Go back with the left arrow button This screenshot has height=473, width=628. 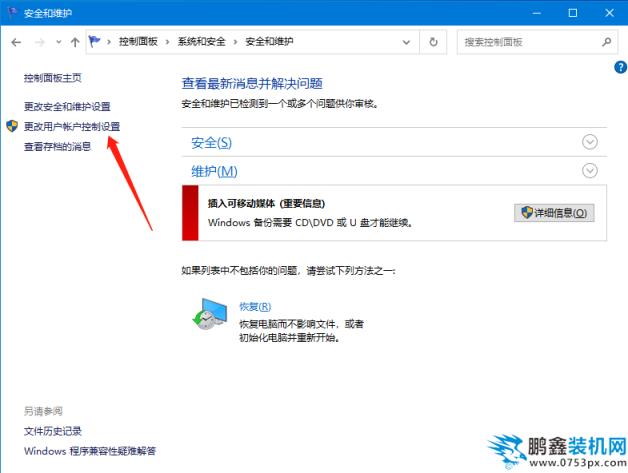[x=16, y=42]
